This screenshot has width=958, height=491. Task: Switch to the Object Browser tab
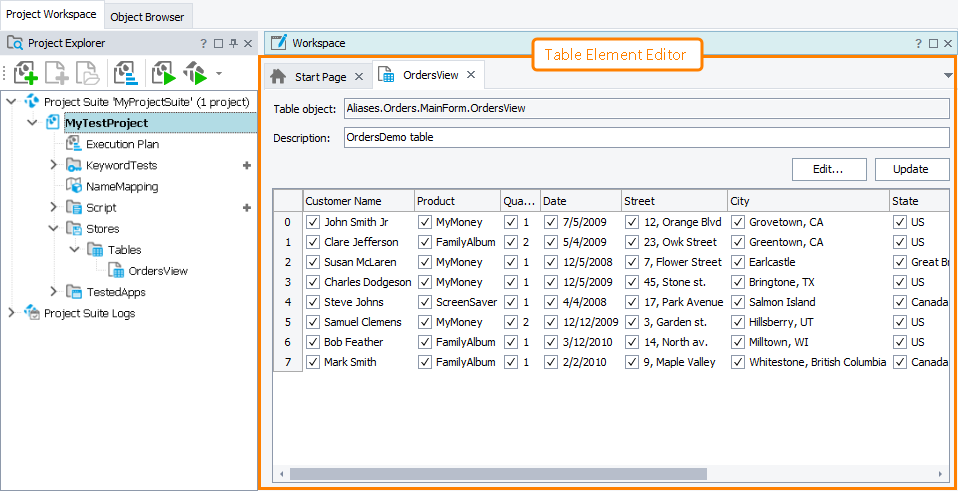pos(147,17)
